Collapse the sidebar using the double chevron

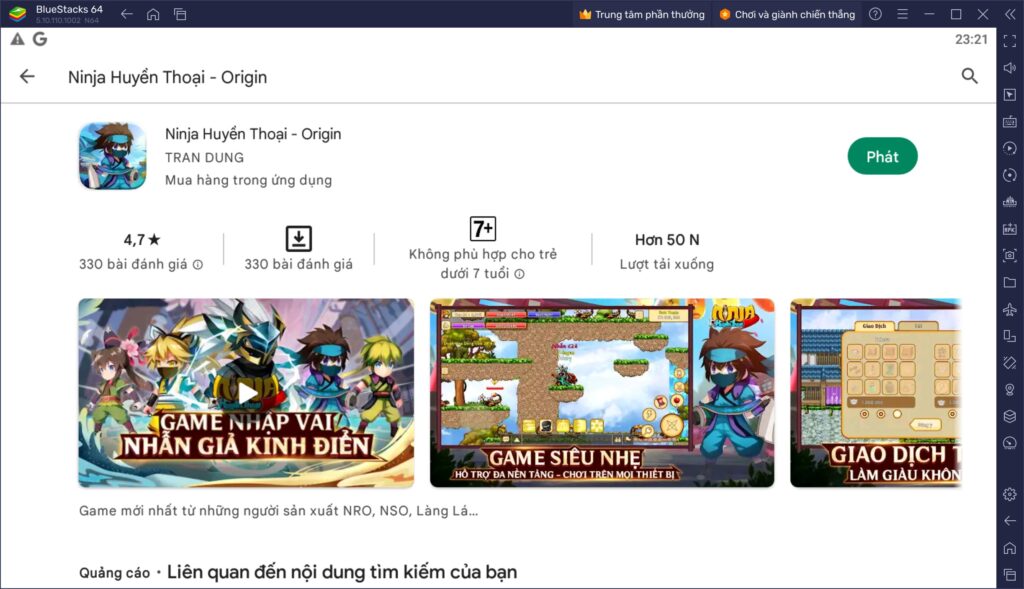pyautogui.click(x=1009, y=14)
